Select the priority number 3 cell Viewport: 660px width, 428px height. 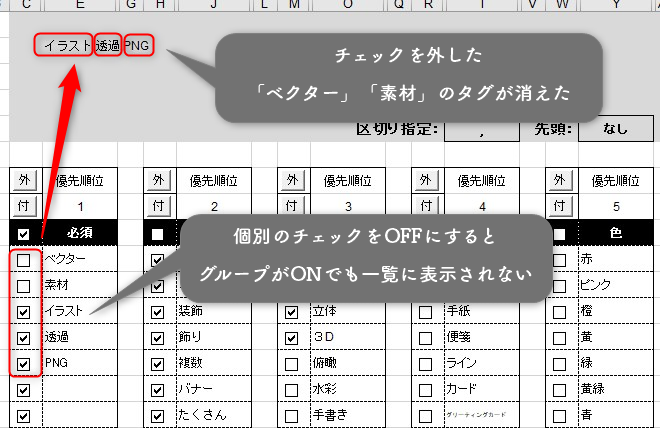pos(348,206)
